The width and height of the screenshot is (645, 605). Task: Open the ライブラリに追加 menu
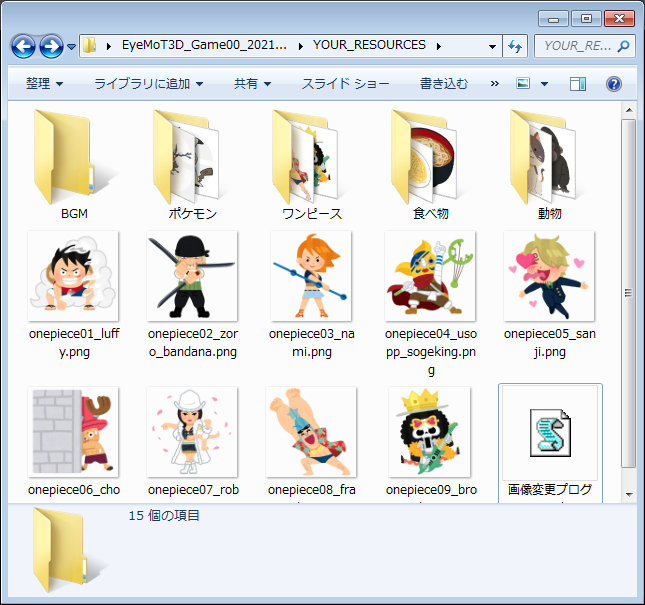coord(148,84)
